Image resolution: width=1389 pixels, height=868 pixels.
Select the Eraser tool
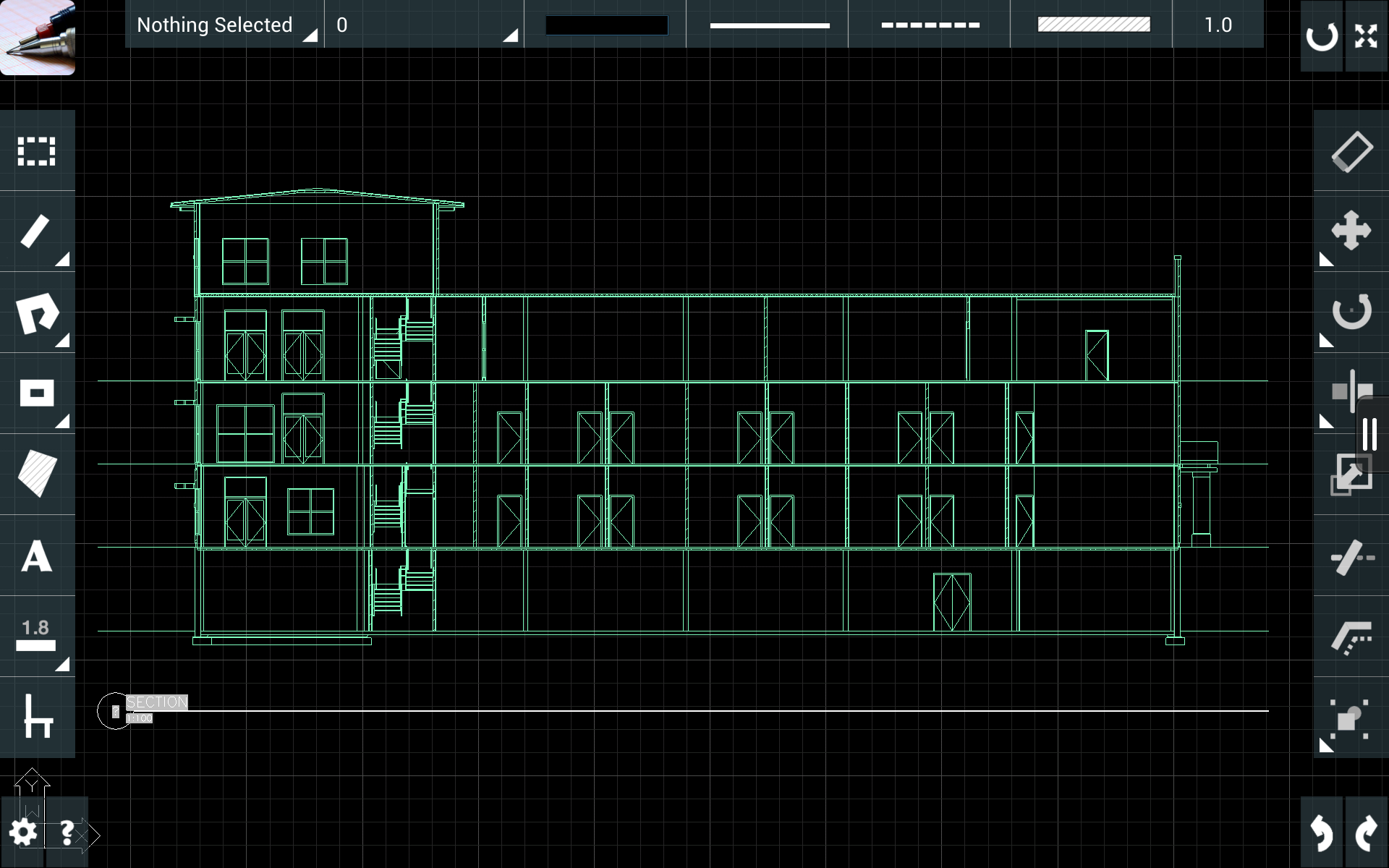click(x=1351, y=151)
